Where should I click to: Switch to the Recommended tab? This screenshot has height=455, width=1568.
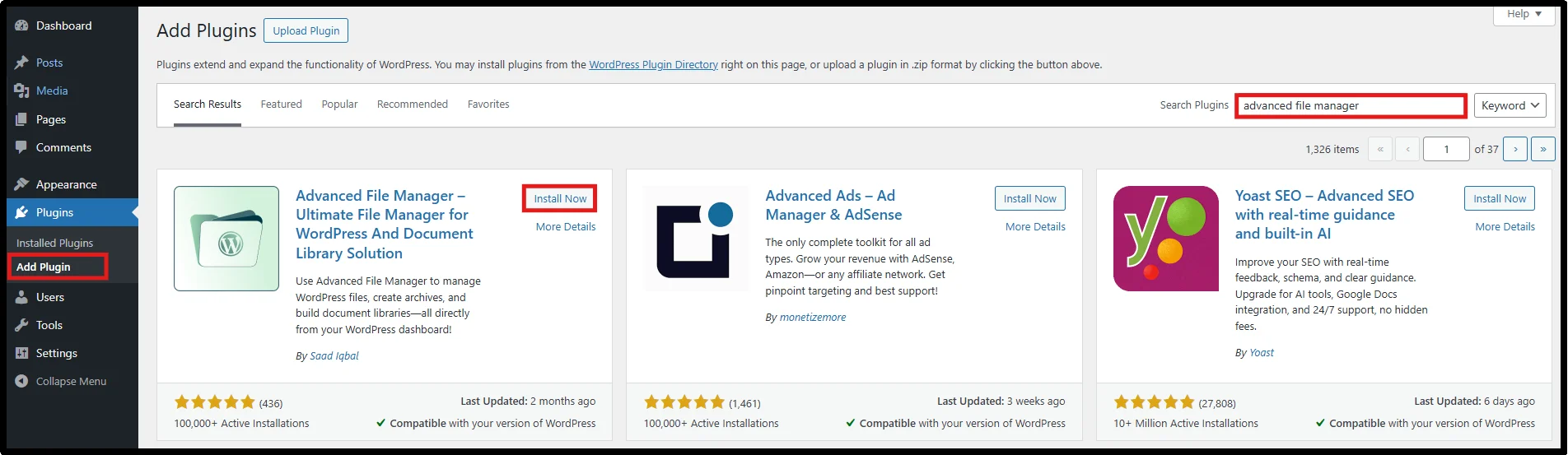pyautogui.click(x=413, y=104)
